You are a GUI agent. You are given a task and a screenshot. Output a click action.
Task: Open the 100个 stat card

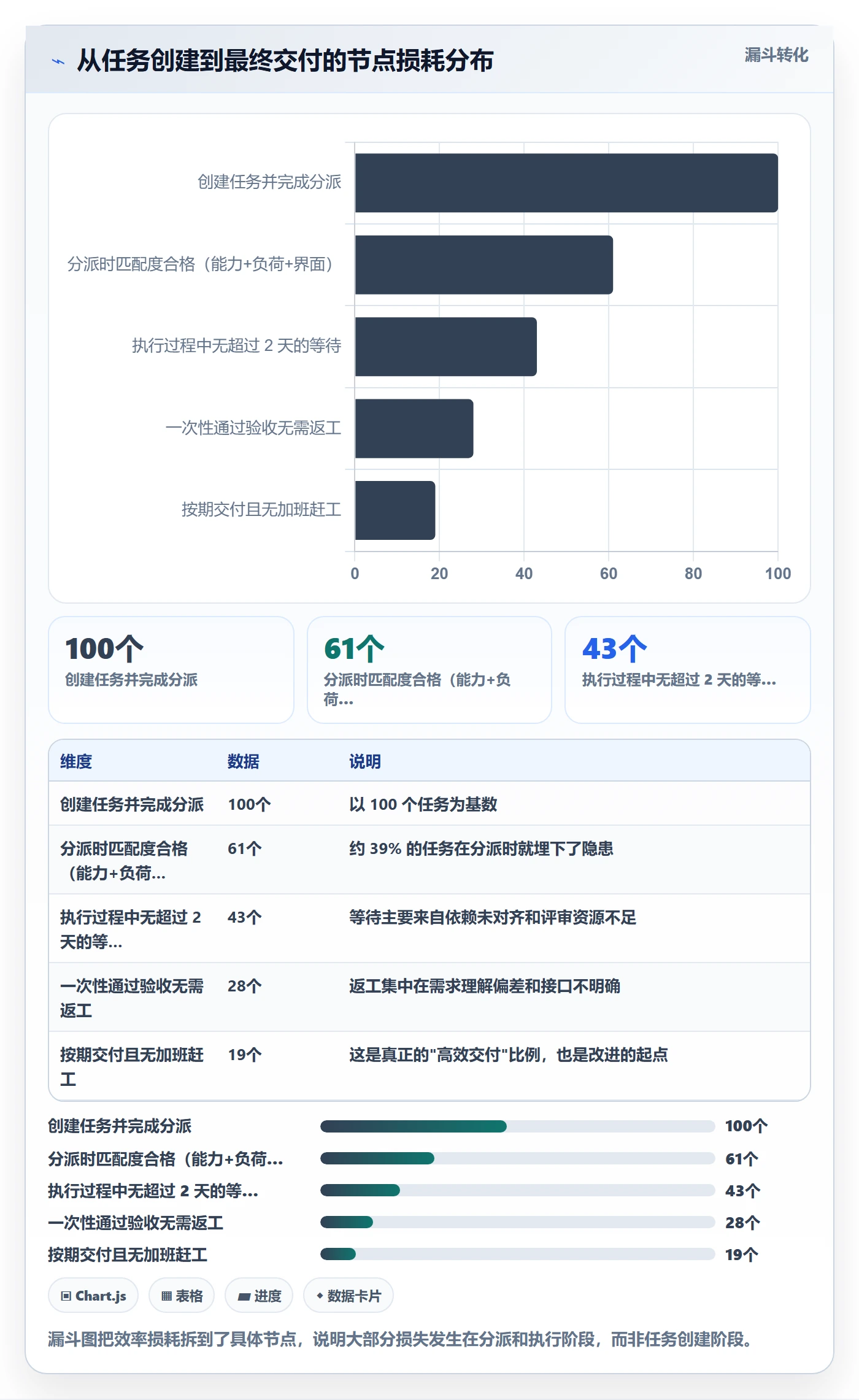[171, 670]
